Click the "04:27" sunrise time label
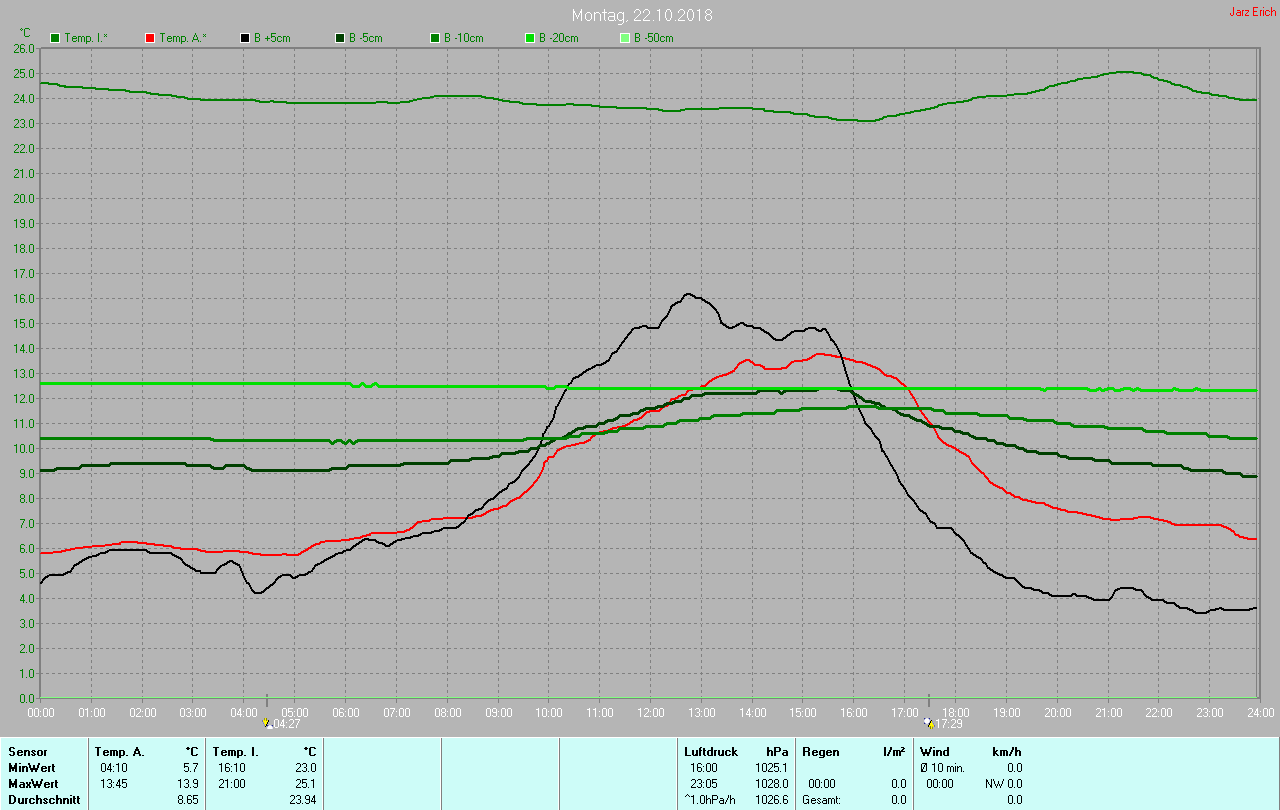This screenshot has height=810, width=1280. (x=286, y=723)
